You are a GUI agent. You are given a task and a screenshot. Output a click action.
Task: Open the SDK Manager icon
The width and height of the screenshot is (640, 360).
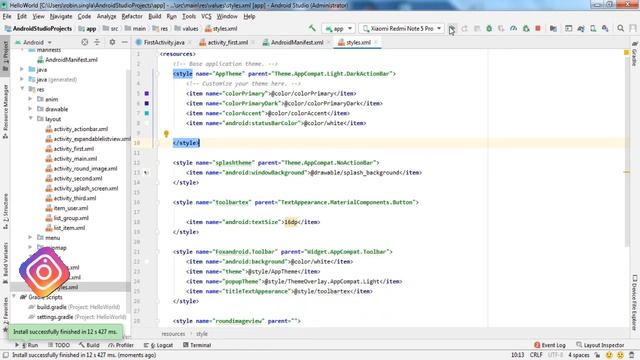pos(605,29)
